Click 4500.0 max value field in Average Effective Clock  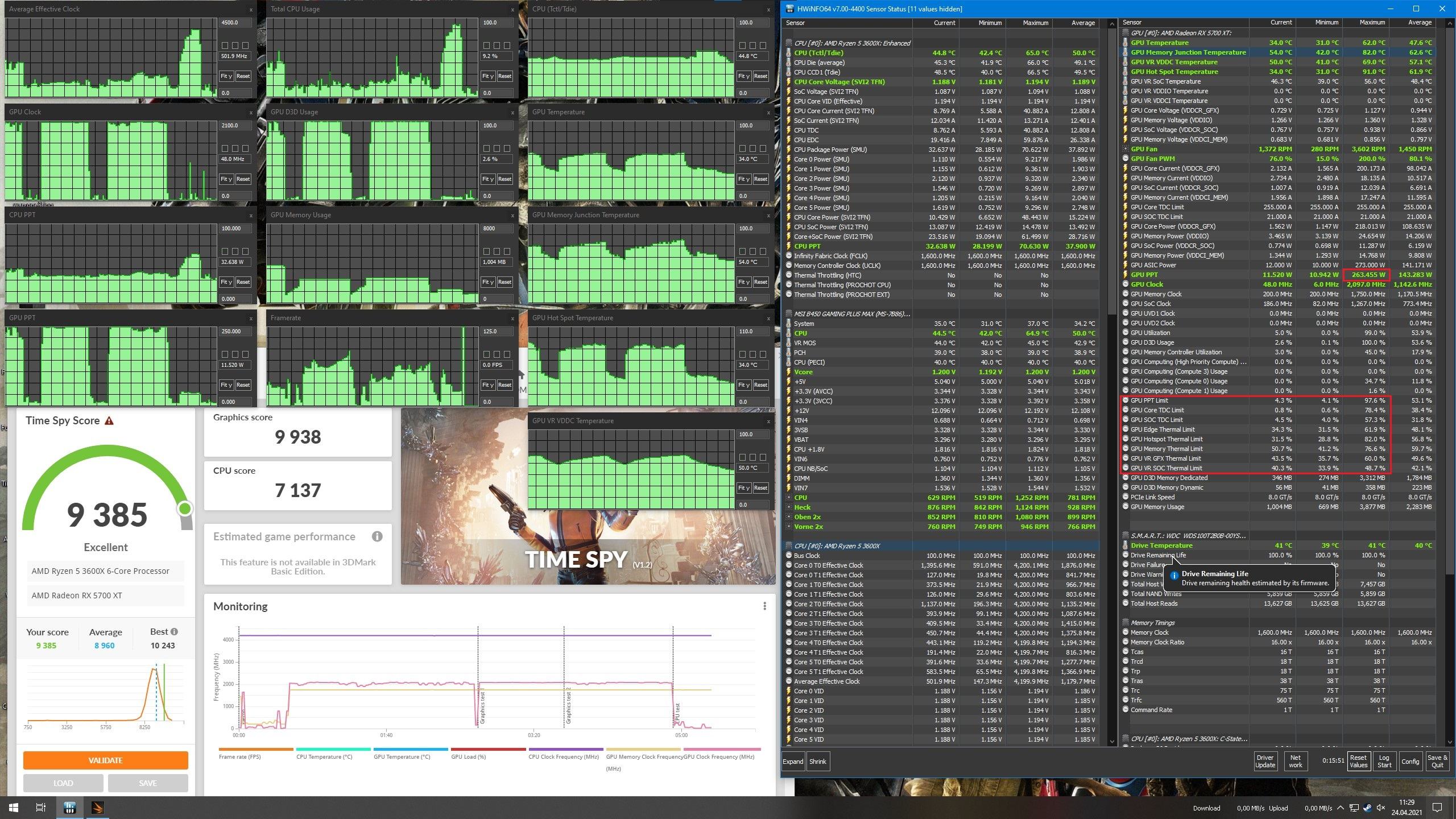click(x=235, y=23)
